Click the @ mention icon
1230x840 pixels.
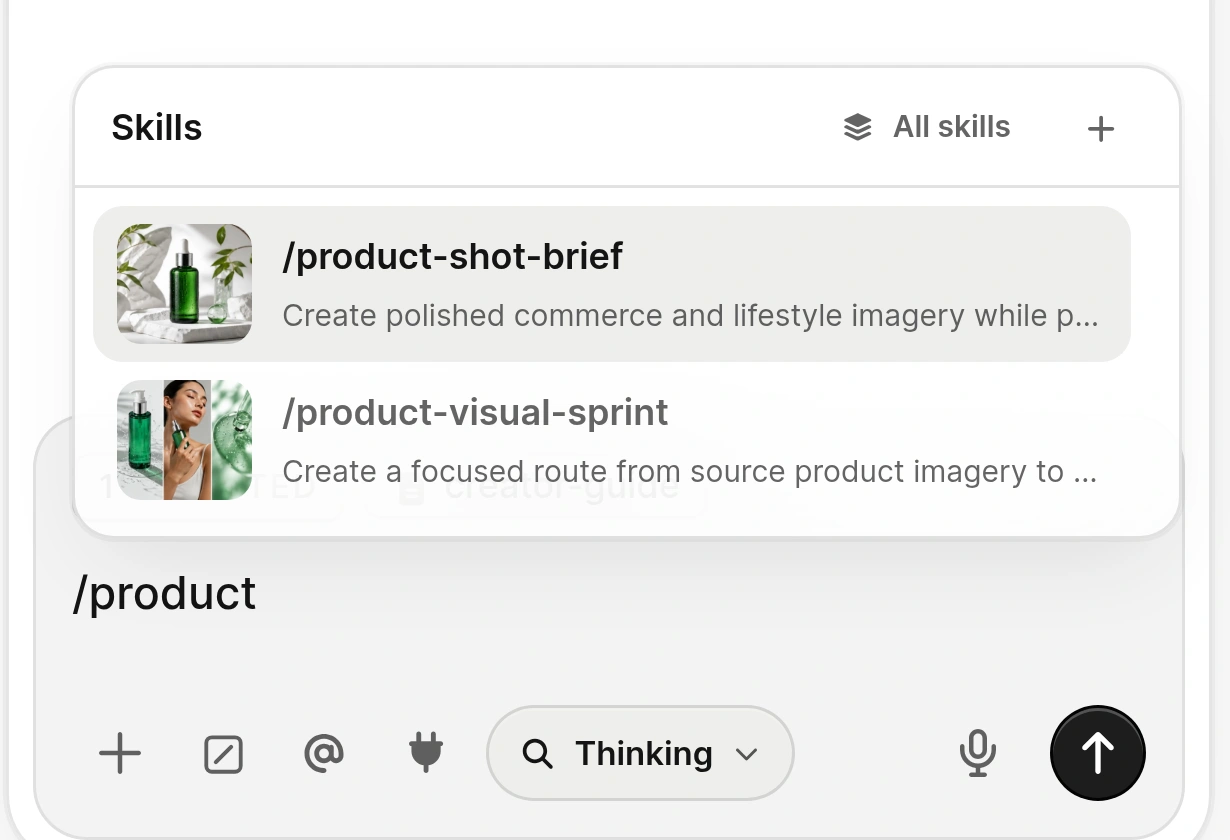tap(324, 753)
